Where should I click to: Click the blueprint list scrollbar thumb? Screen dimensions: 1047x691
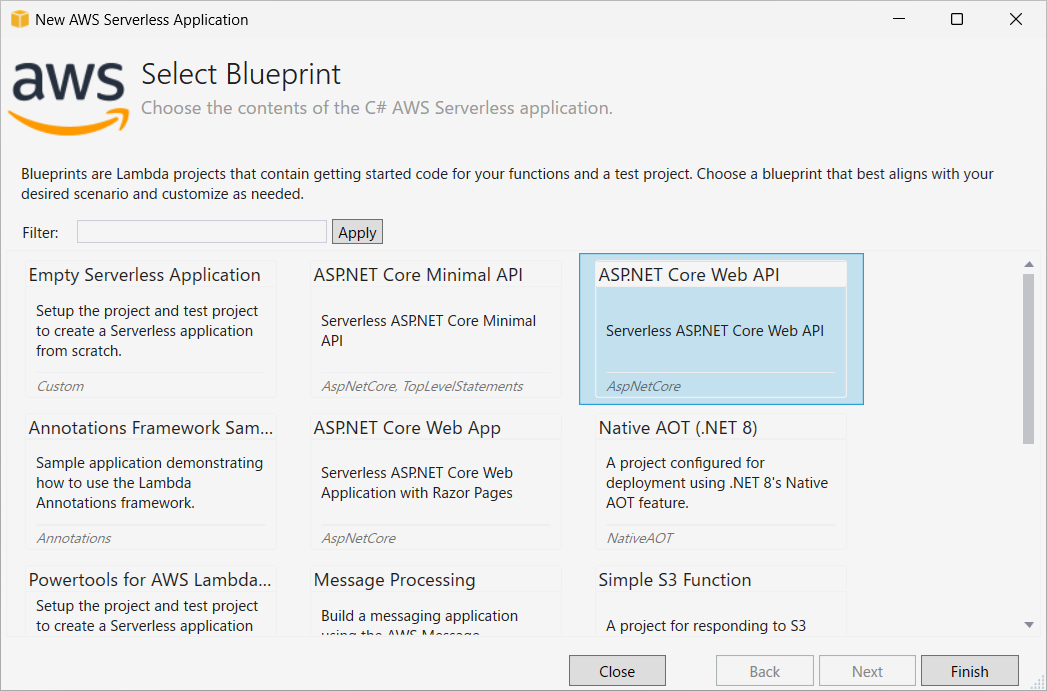(1029, 359)
